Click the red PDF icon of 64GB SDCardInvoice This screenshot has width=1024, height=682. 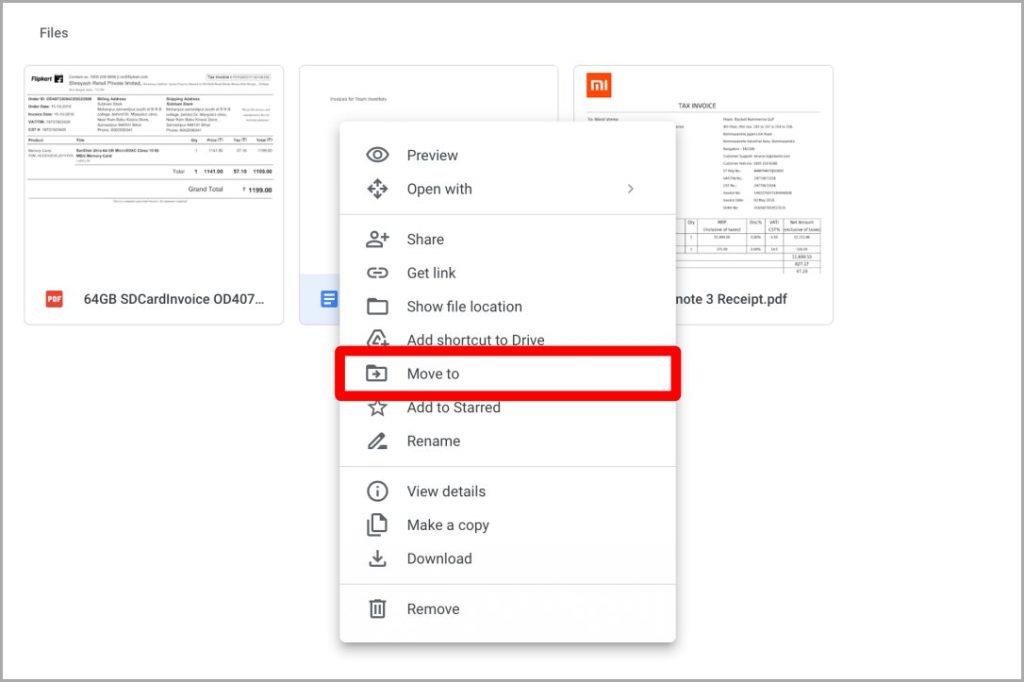54,299
